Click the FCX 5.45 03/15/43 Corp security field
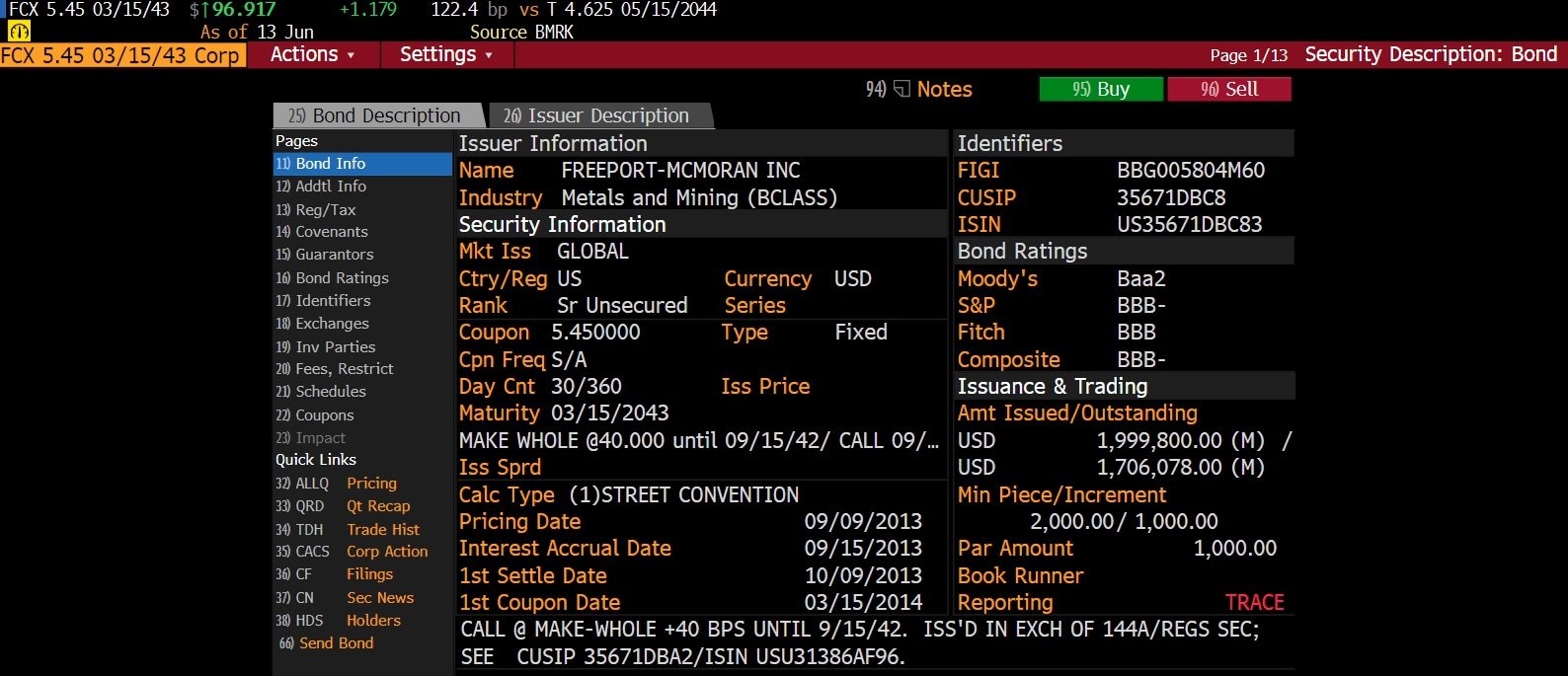This screenshot has height=676, width=1568. [122, 55]
